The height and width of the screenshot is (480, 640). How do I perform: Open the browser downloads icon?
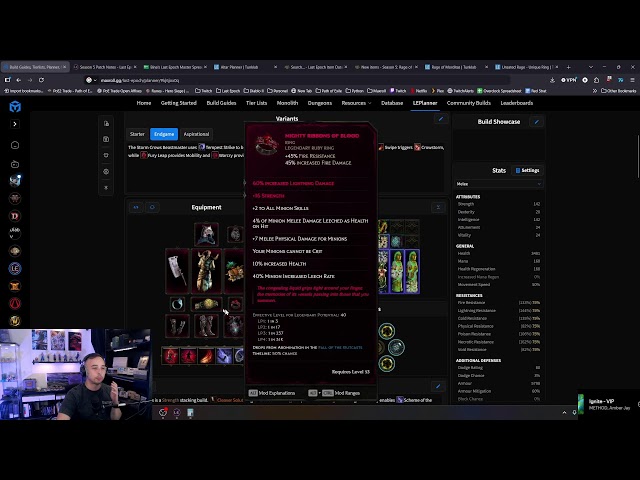[x=552, y=80]
